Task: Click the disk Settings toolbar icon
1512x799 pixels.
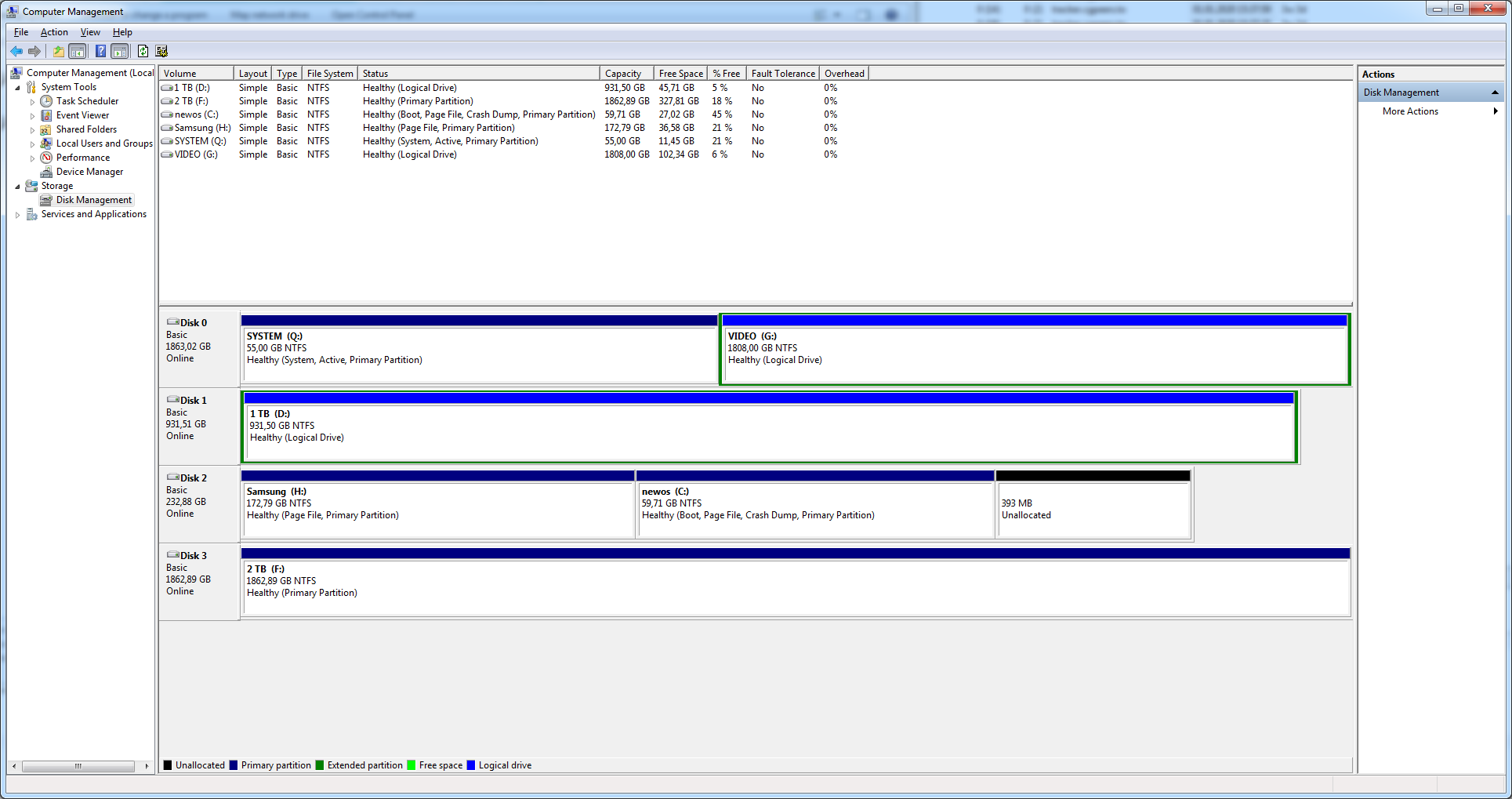Action: coord(162,51)
